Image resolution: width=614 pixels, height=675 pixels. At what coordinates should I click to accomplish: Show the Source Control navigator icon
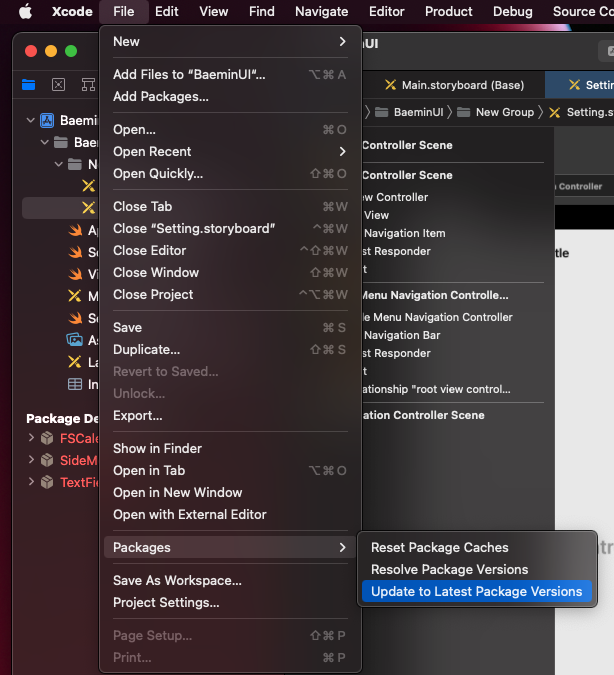coord(59,85)
